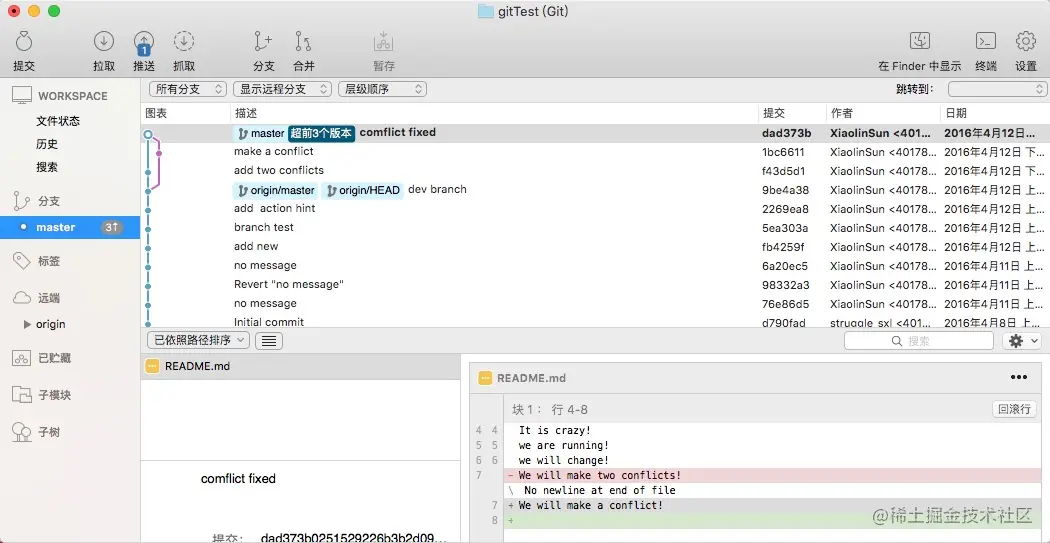This screenshot has height=543, width=1050.
Task: Start a merge via 合并 icon
Action: click(x=303, y=42)
